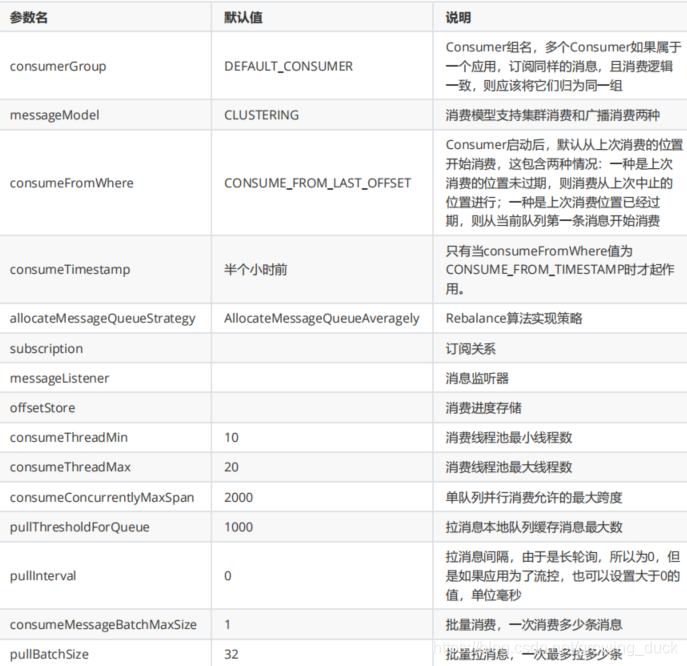Viewport: 687px width, 666px height.
Task: Select consumeConcurrentlyMaxSpan parameter name
Action: coord(102,497)
